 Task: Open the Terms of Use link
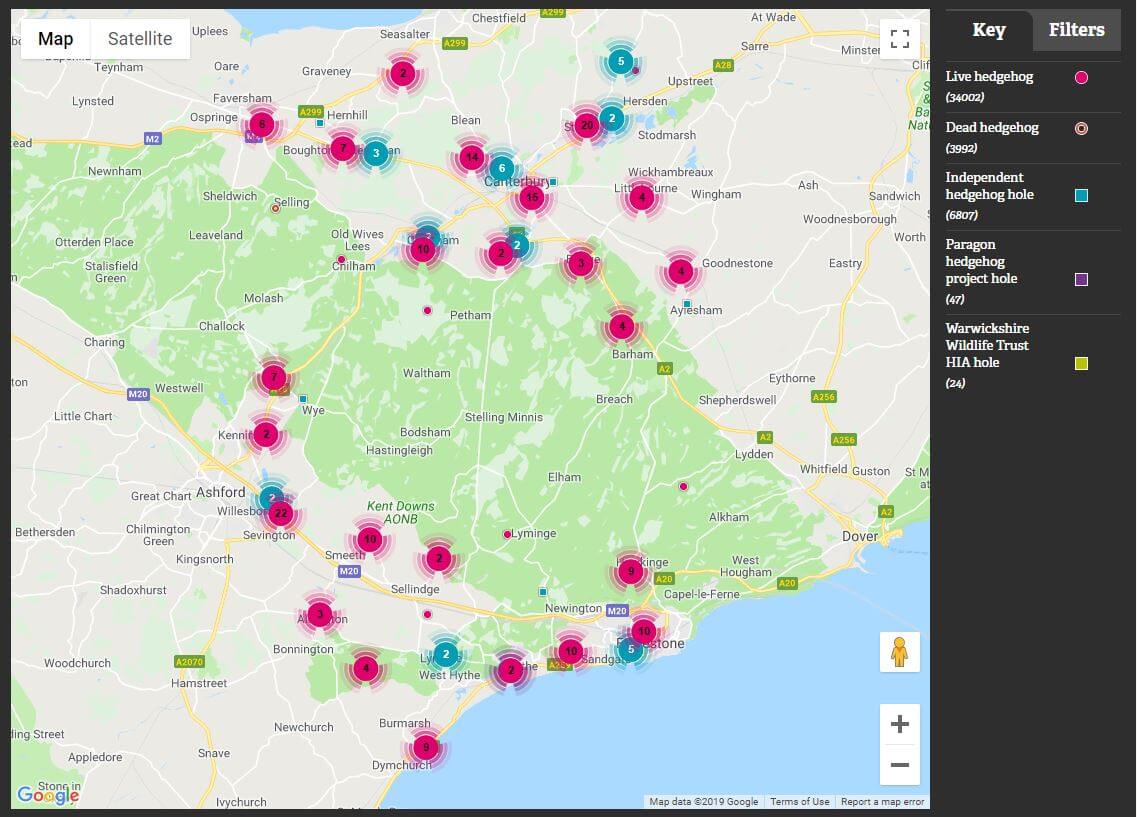tap(799, 801)
